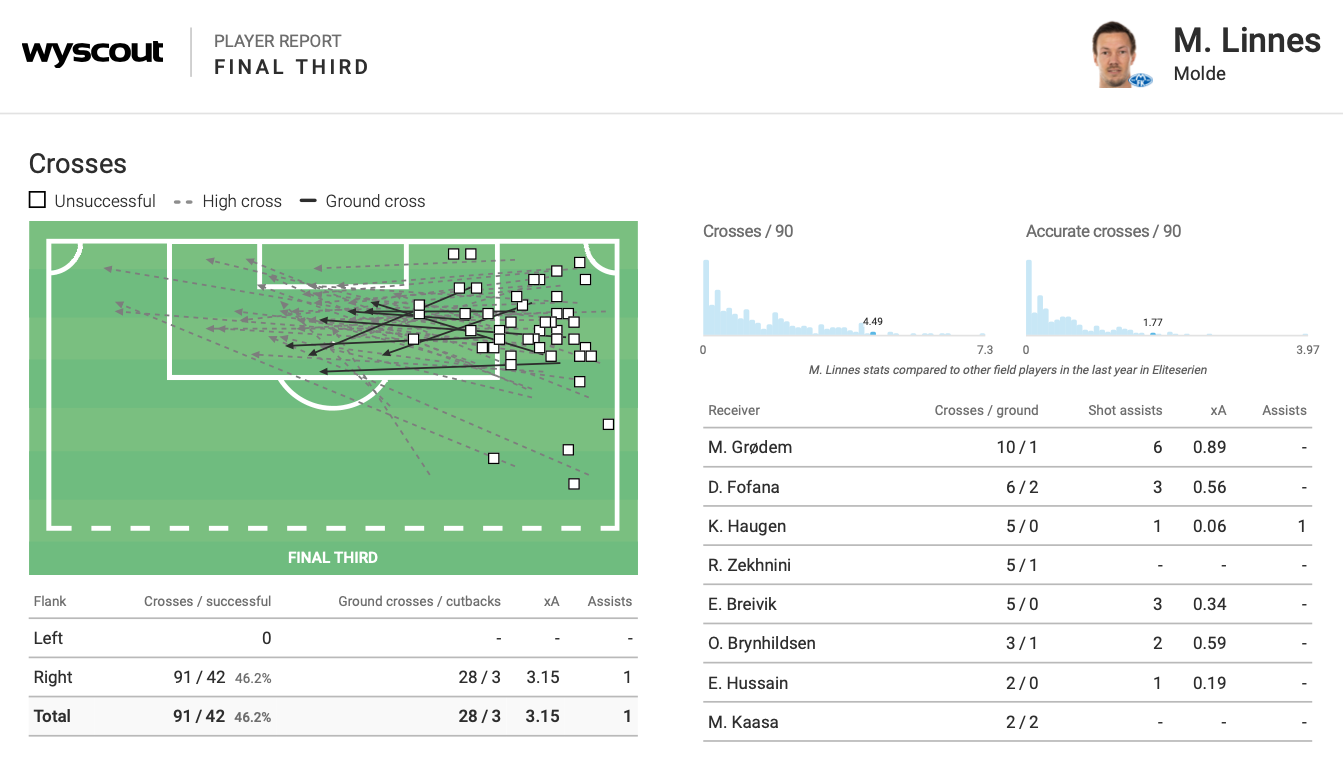Click the Unsuccessful legend square icon
The width and height of the screenshot is (1343, 766).
pyautogui.click(x=37, y=200)
